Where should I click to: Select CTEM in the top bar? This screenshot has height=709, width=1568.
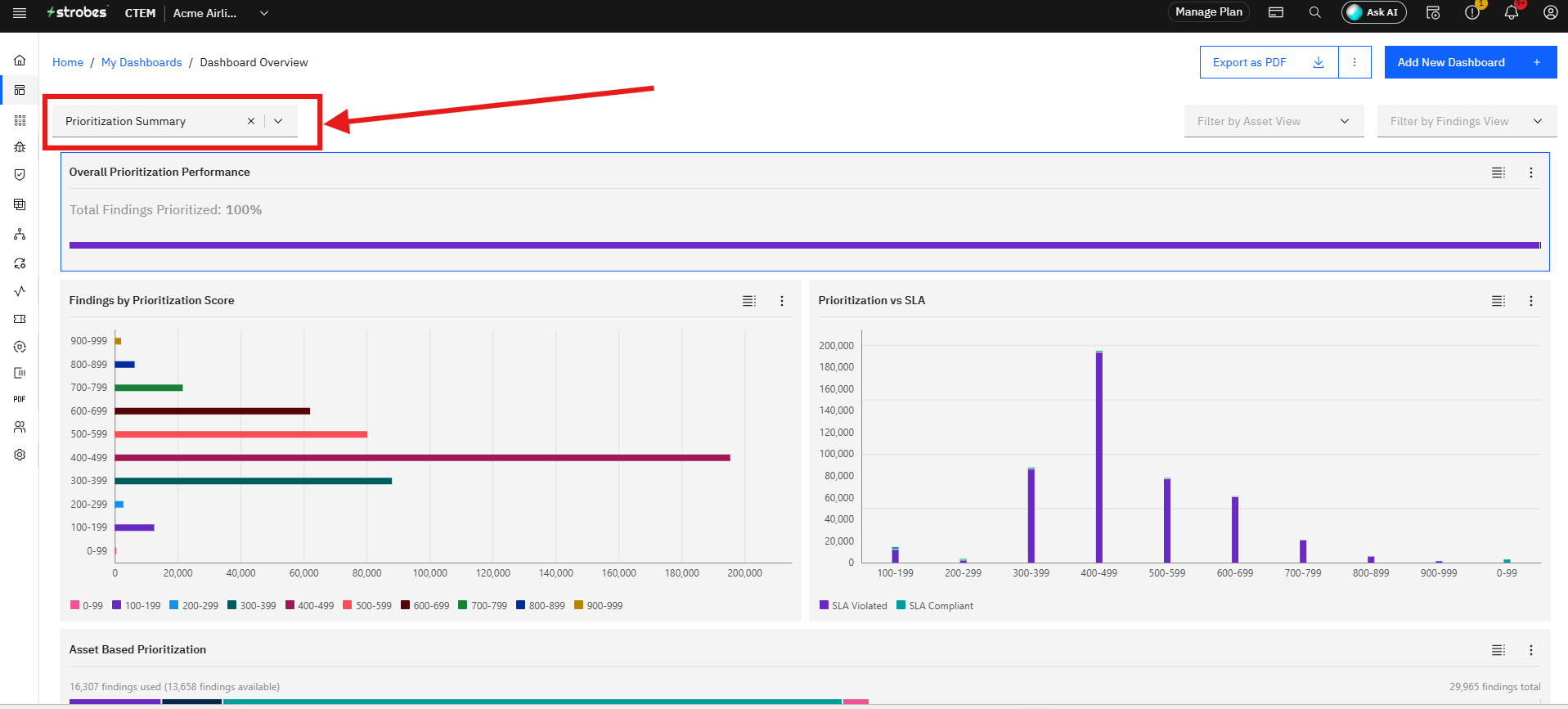point(140,13)
